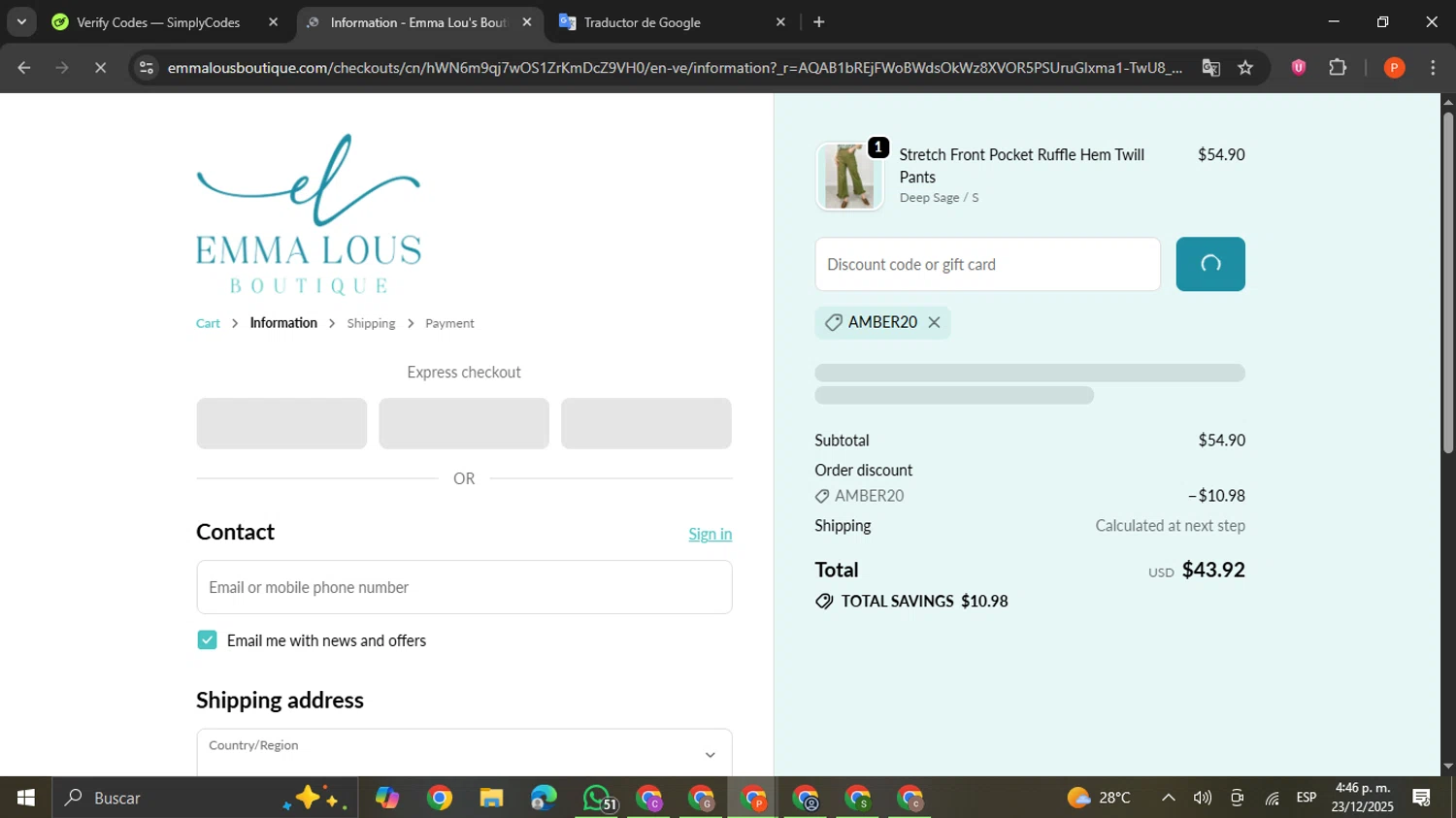Image resolution: width=1456 pixels, height=818 pixels.
Task: Stop the page from loading
Action: pyautogui.click(x=100, y=68)
